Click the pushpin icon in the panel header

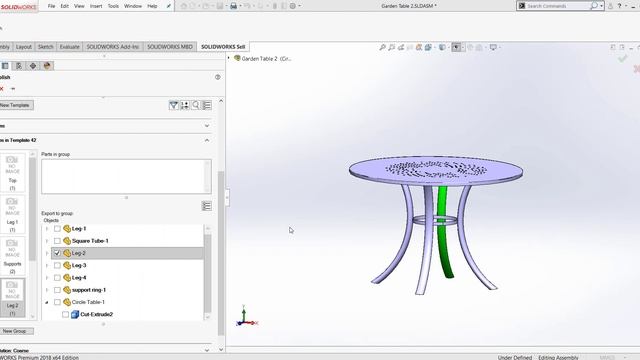pos(13,89)
